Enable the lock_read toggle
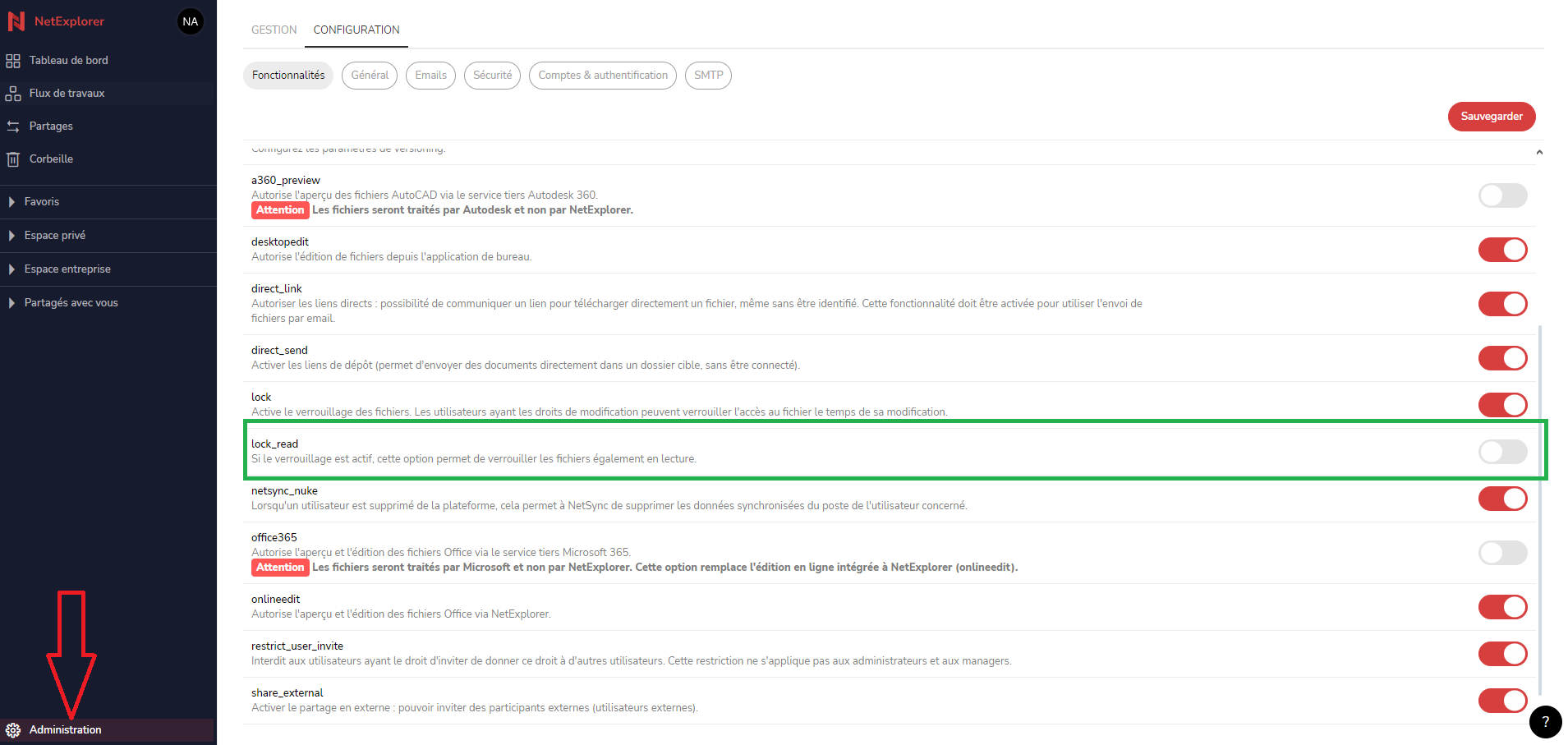This screenshot has width=1568, height=745. click(1502, 452)
